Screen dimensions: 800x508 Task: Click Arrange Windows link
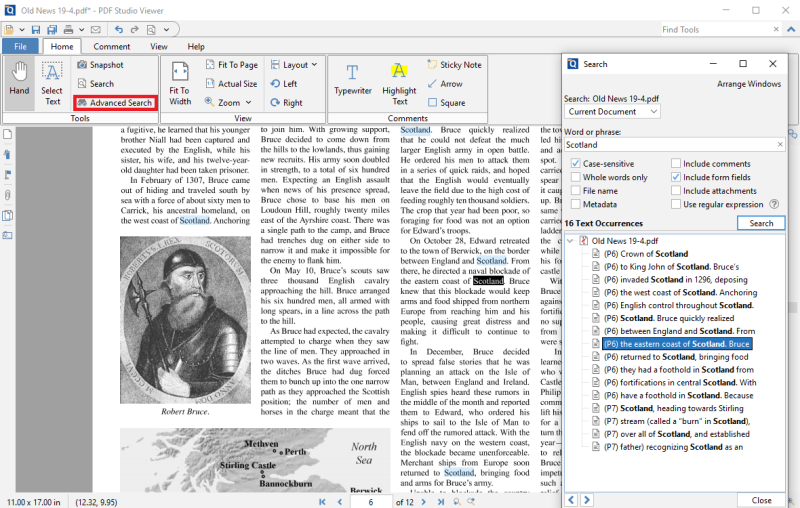(748, 84)
